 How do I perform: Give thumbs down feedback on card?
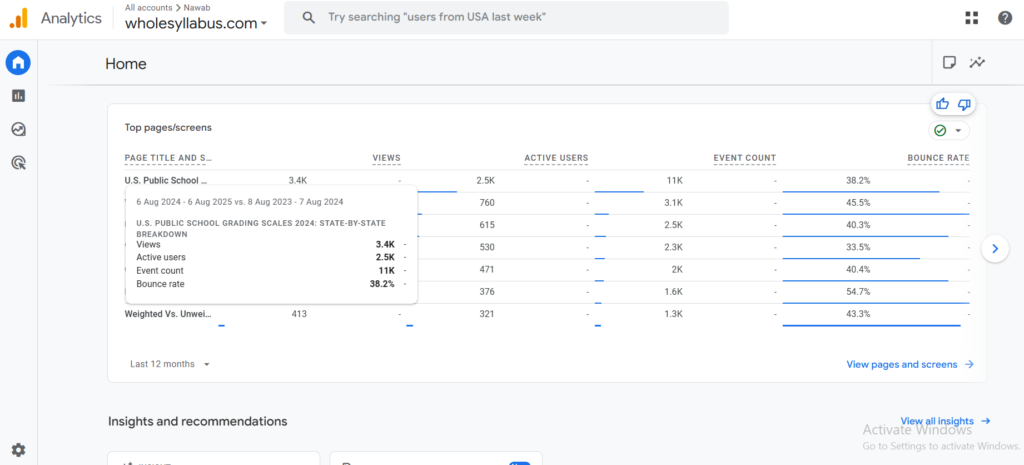point(964,104)
